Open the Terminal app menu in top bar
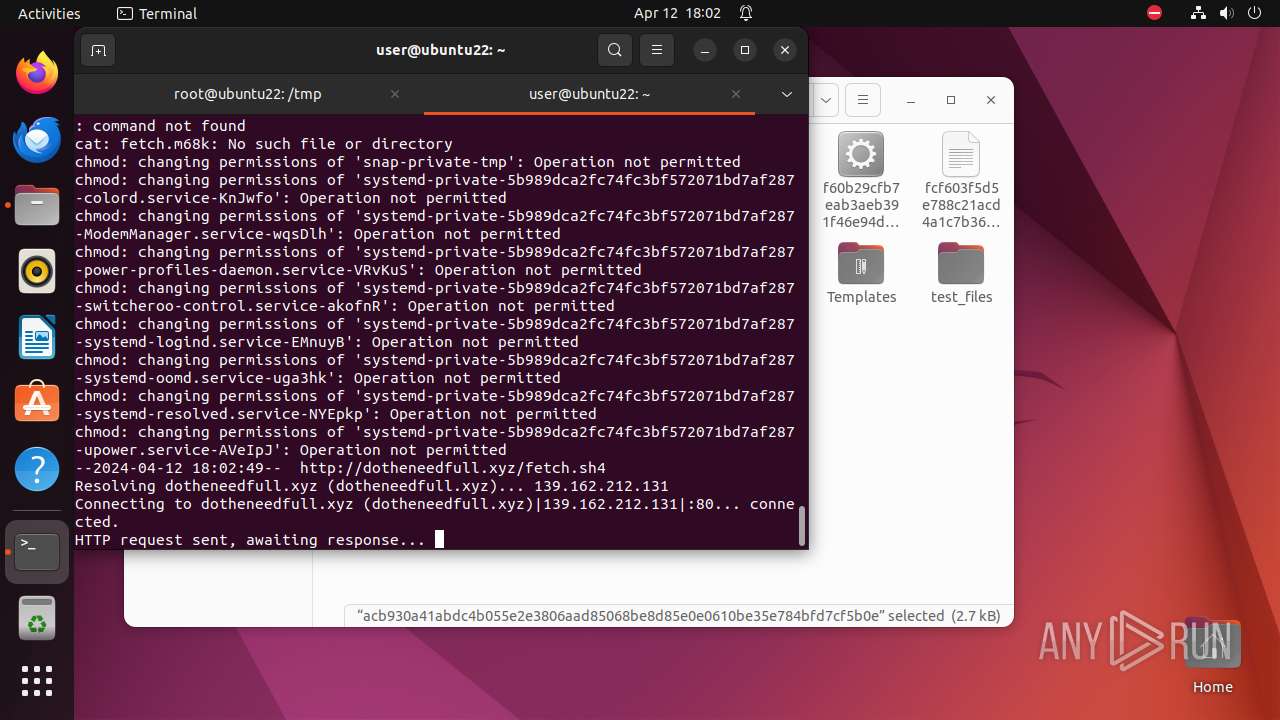Viewport: 1280px width, 720px height. tap(157, 13)
